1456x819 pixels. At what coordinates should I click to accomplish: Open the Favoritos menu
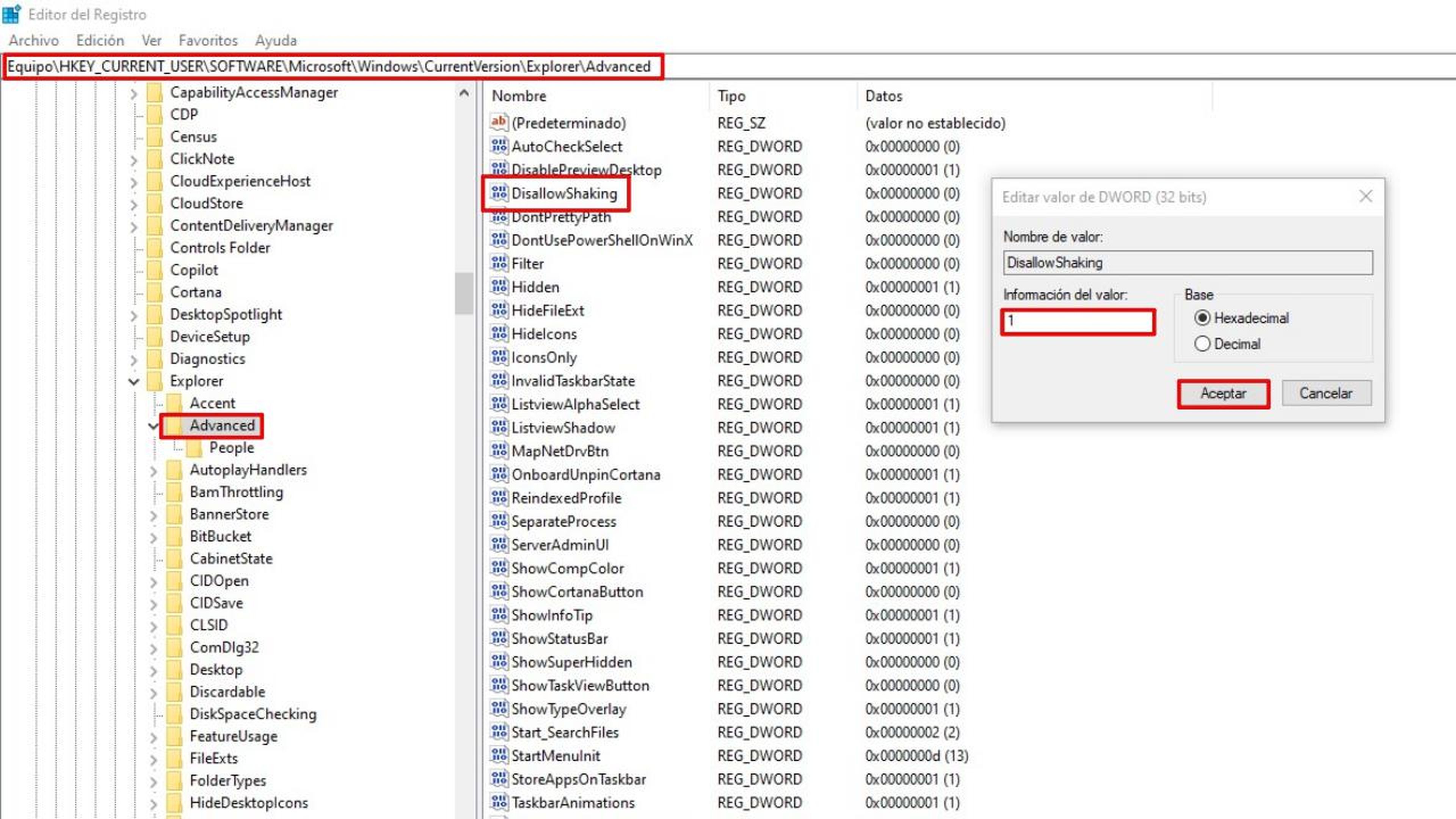208,40
